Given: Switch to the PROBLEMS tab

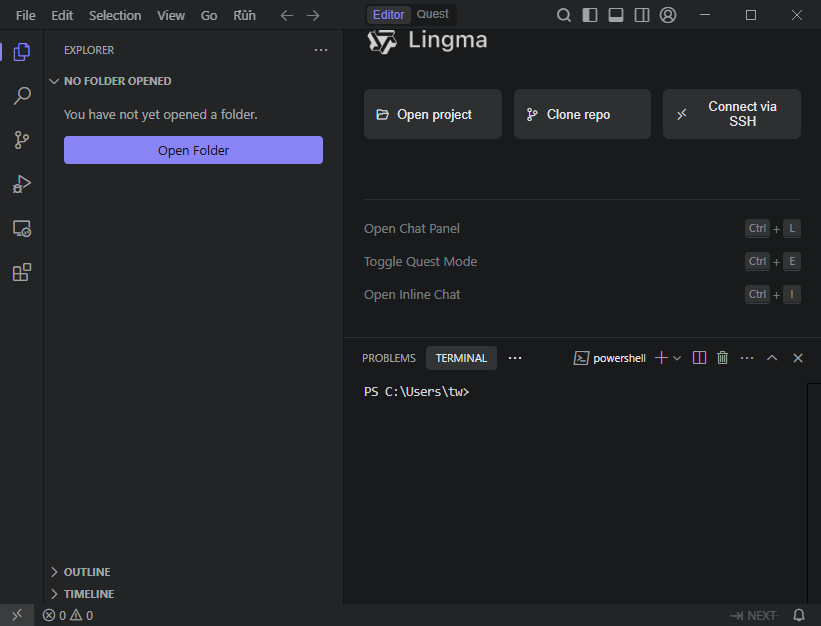Looking at the screenshot, I should click(x=389, y=358).
